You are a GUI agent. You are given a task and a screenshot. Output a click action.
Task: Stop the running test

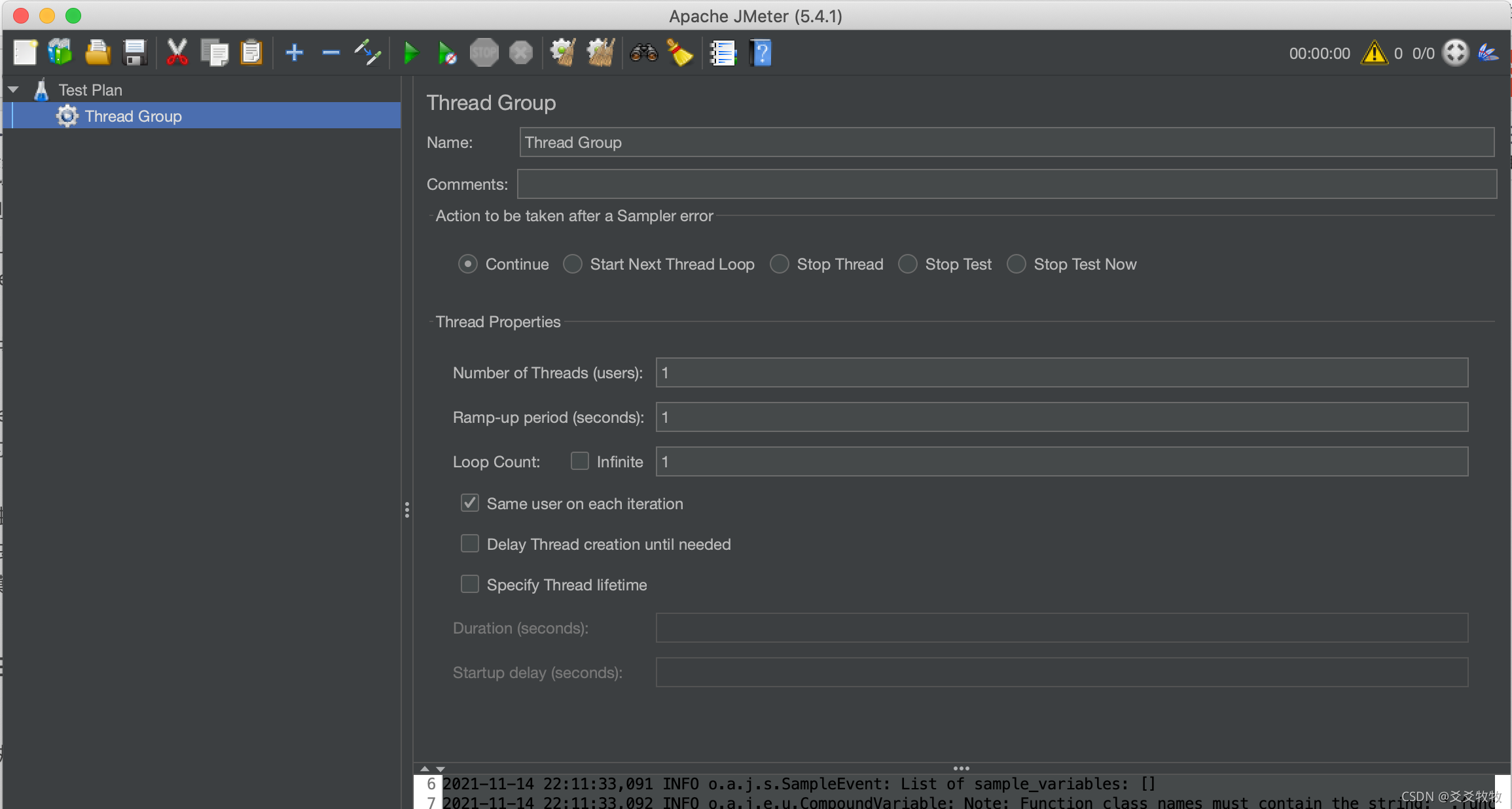click(484, 53)
